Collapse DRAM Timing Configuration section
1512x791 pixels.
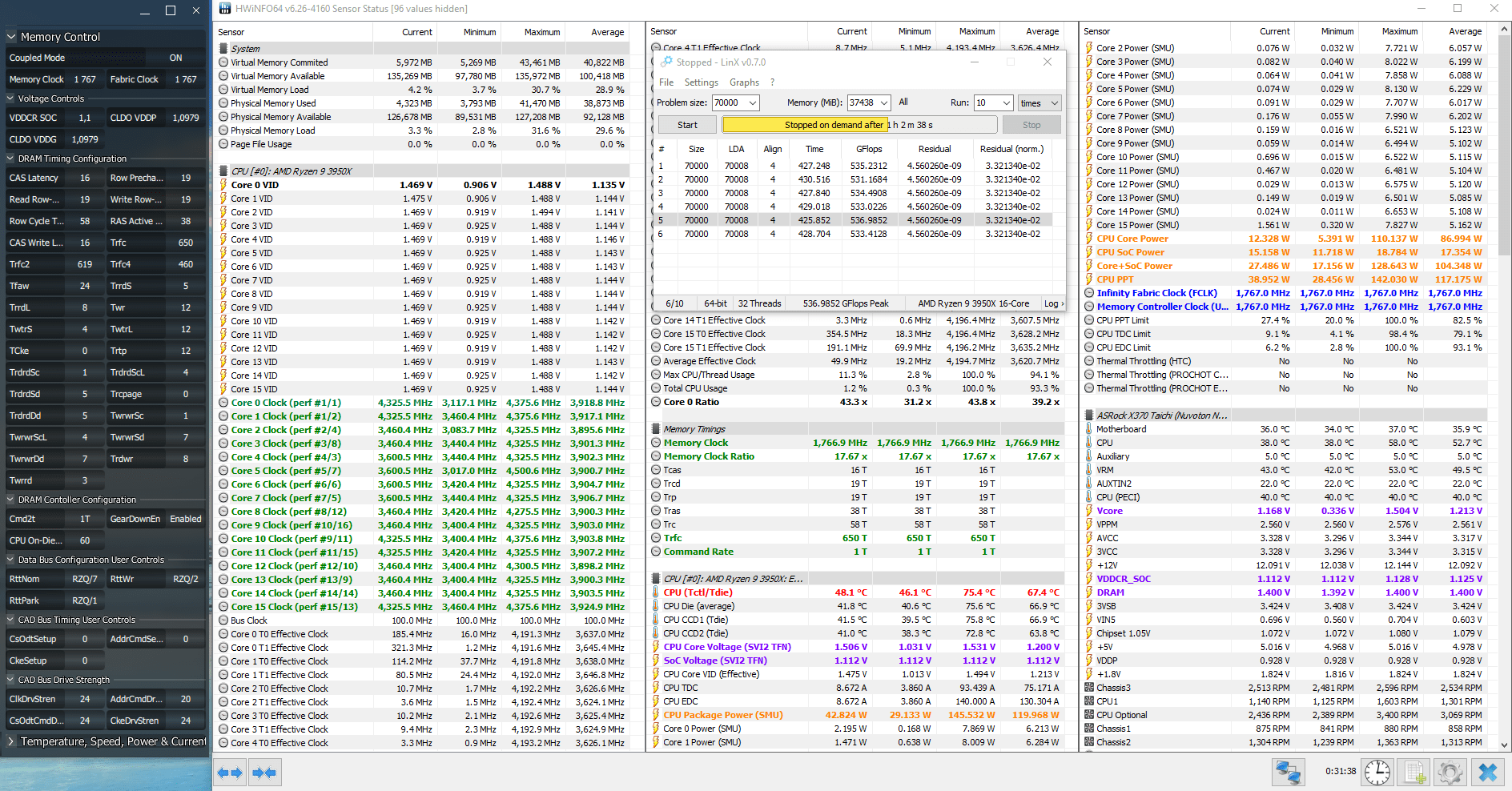11,159
